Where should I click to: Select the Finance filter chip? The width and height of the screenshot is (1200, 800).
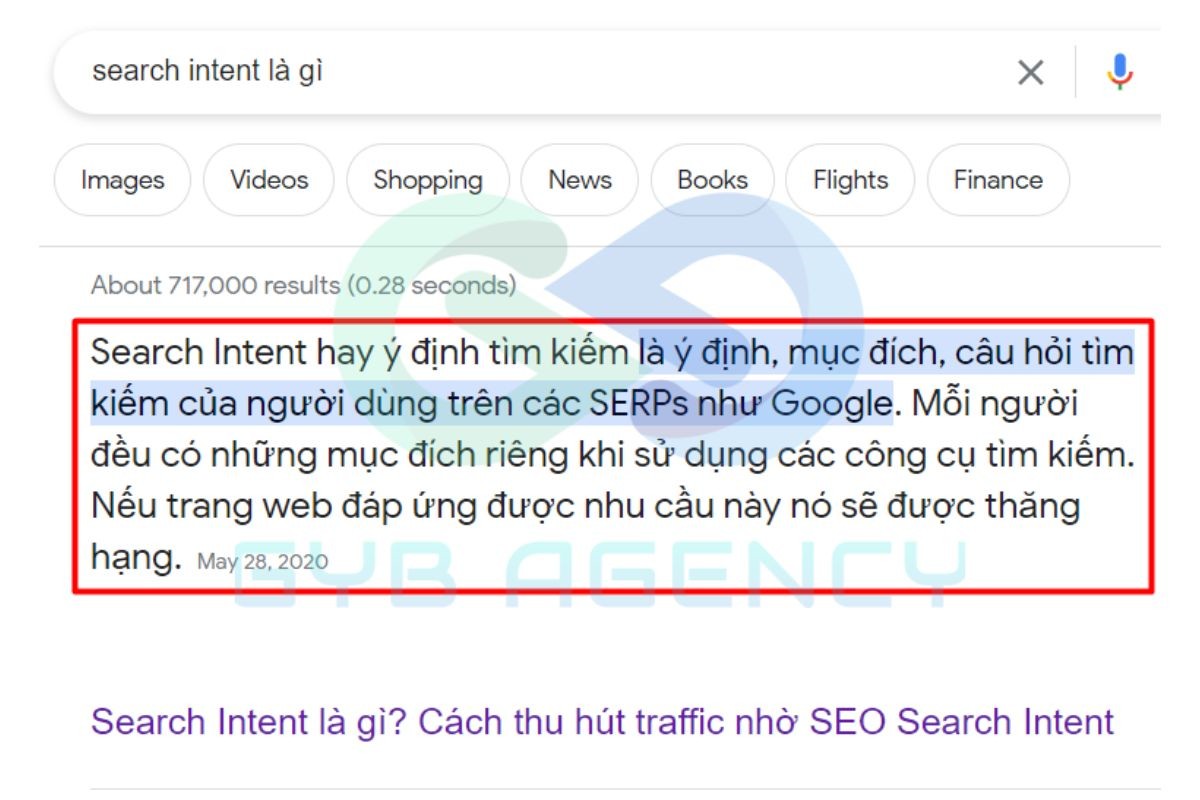coord(998,180)
